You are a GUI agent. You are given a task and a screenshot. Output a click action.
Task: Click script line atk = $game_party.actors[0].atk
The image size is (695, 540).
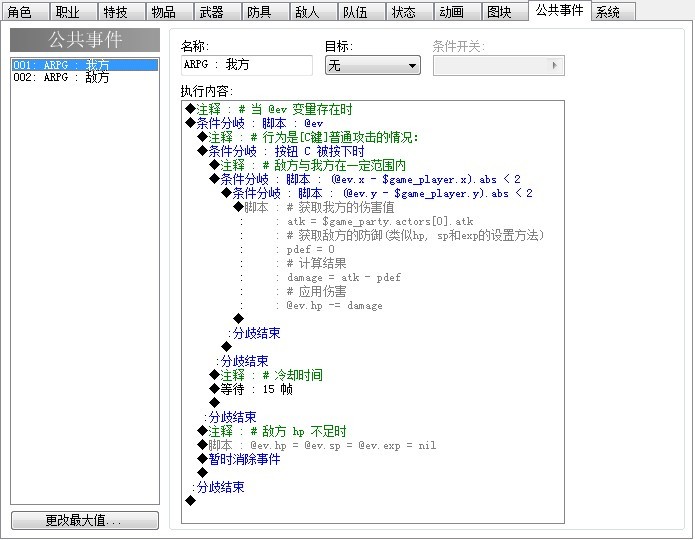coord(380,221)
